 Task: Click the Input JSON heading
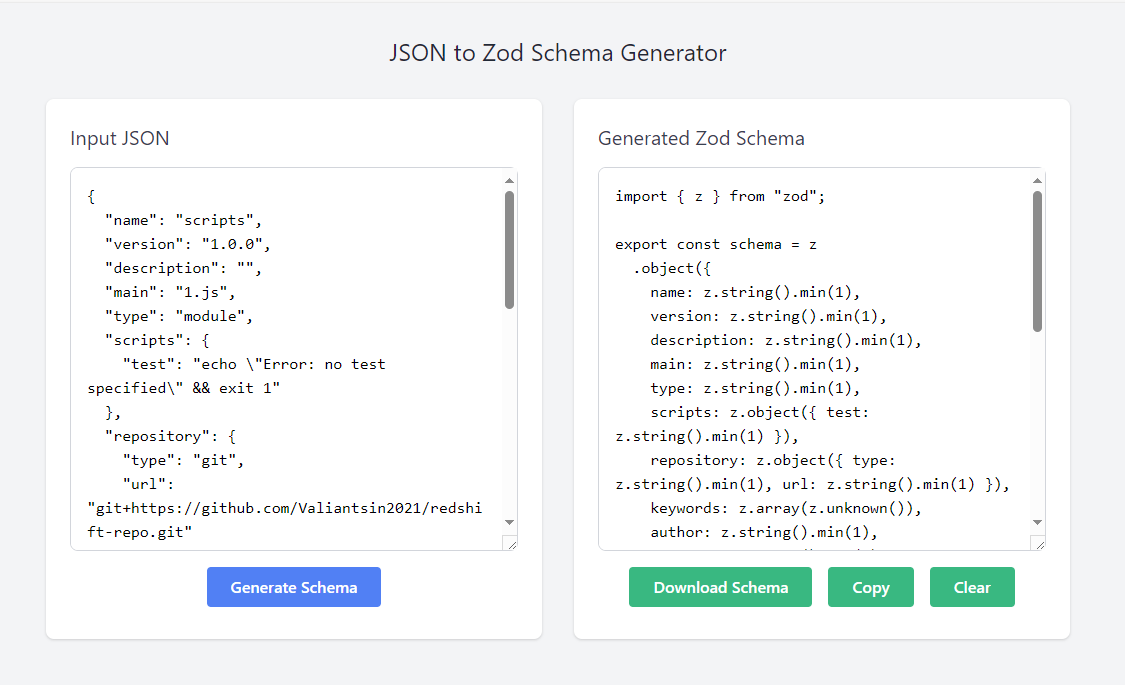120,138
